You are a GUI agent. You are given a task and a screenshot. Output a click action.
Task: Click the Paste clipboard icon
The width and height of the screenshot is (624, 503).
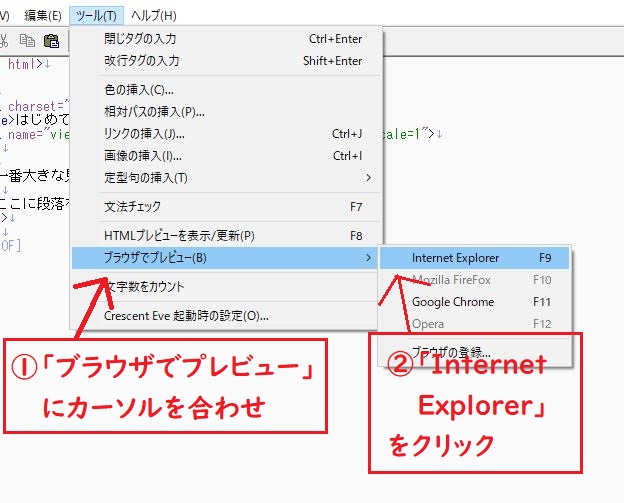[51, 41]
